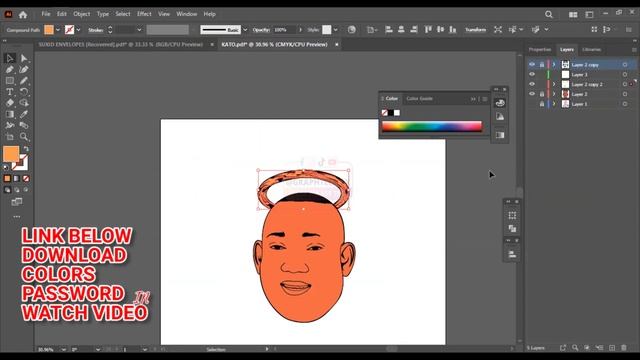Image resolution: width=640 pixels, height=360 pixels.
Task: Open the Effect menu
Action: [x=144, y=14]
